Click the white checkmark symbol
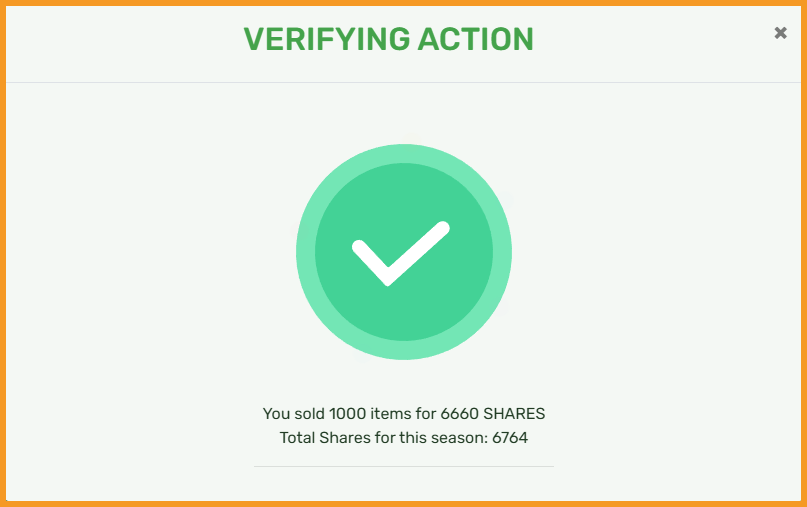The height and width of the screenshot is (507, 807). click(401, 253)
